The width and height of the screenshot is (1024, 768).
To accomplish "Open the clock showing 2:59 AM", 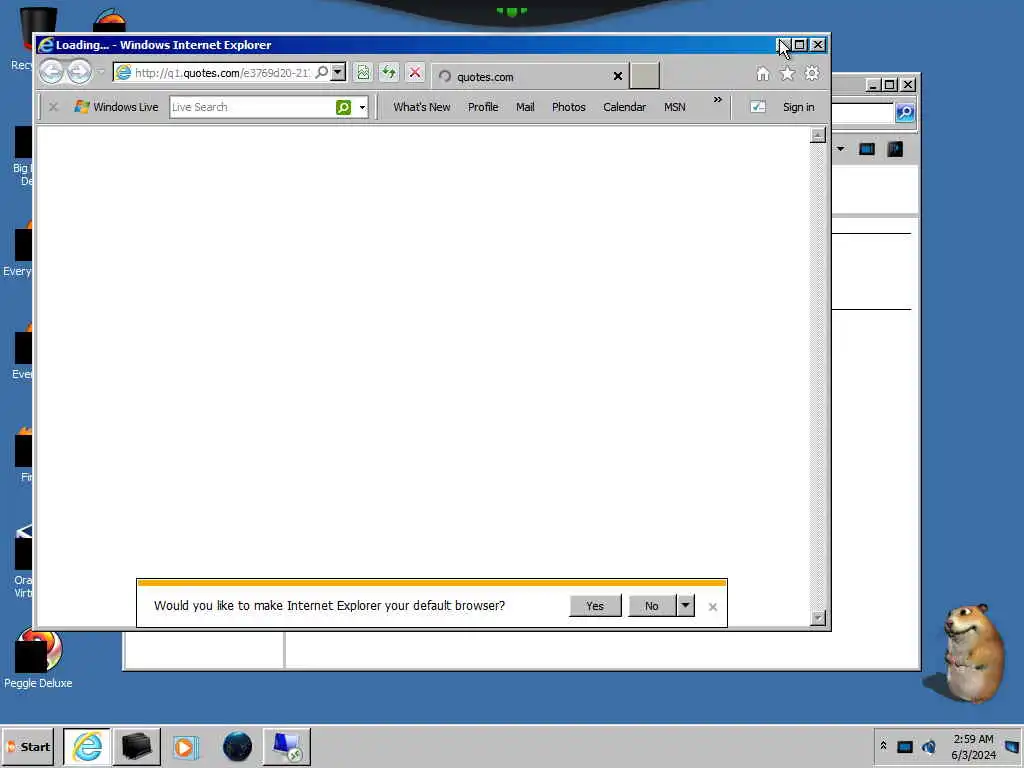I will (x=973, y=746).
